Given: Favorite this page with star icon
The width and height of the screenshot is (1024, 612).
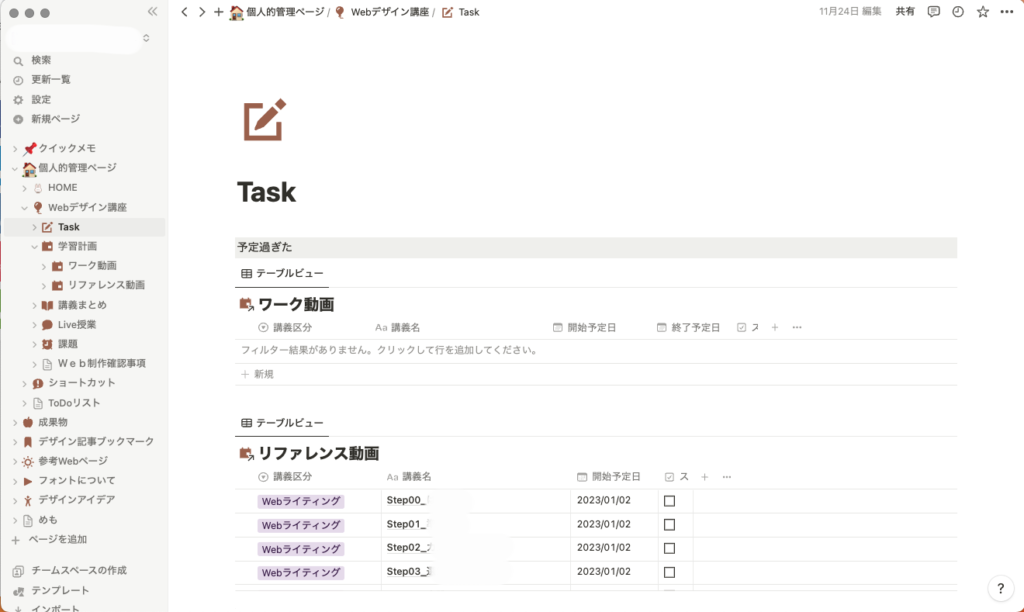Looking at the screenshot, I should [x=982, y=12].
